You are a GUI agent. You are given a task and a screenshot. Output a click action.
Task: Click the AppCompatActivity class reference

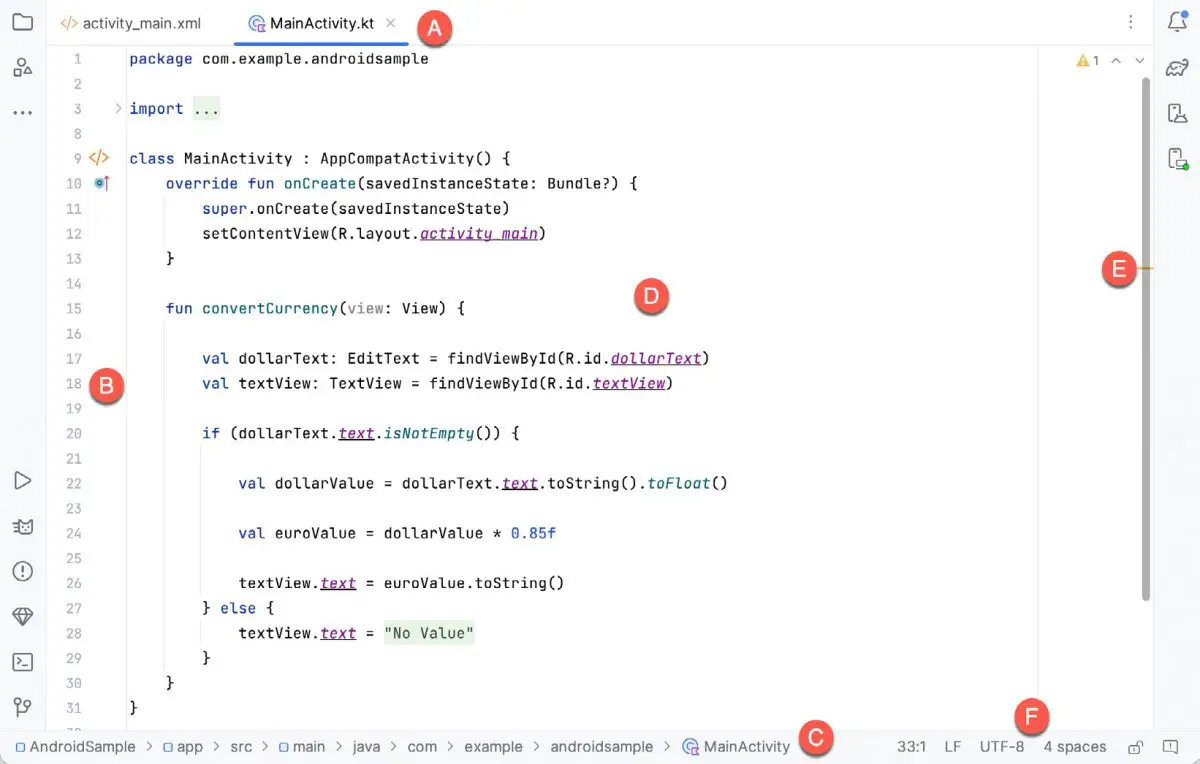click(398, 159)
